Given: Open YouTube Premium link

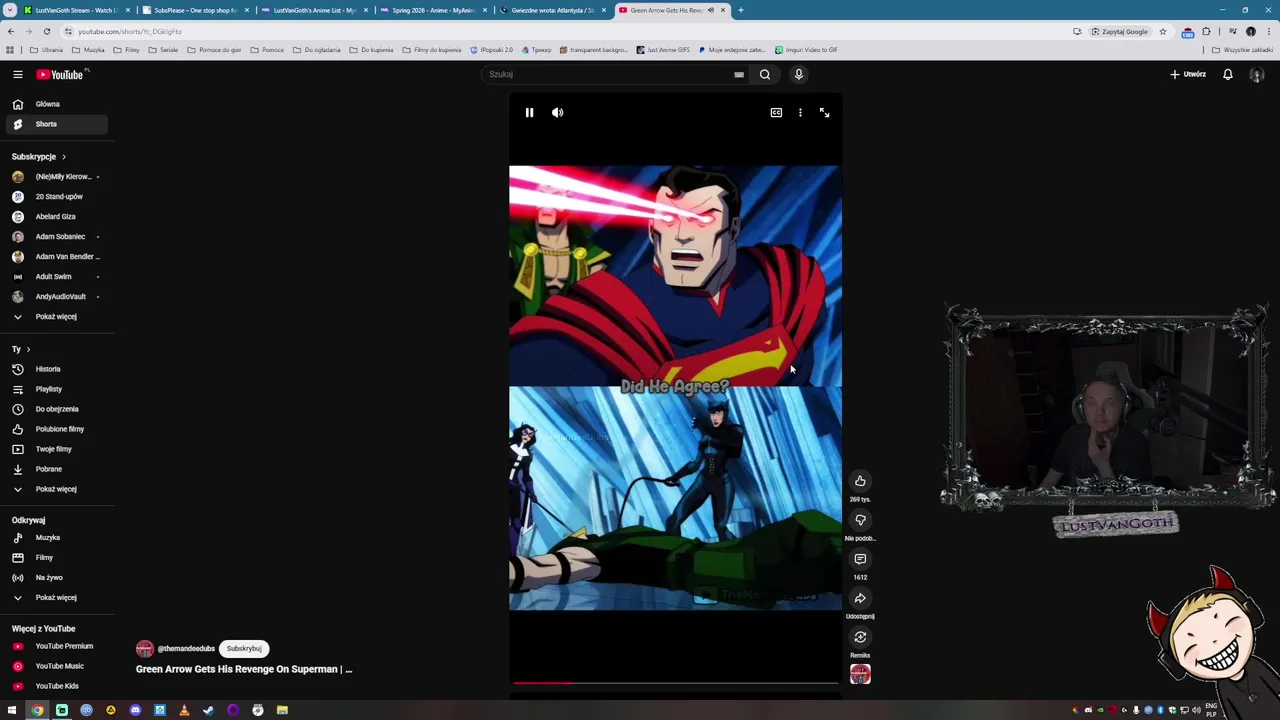Looking at the screenshot, I should (x=55, y=646).
